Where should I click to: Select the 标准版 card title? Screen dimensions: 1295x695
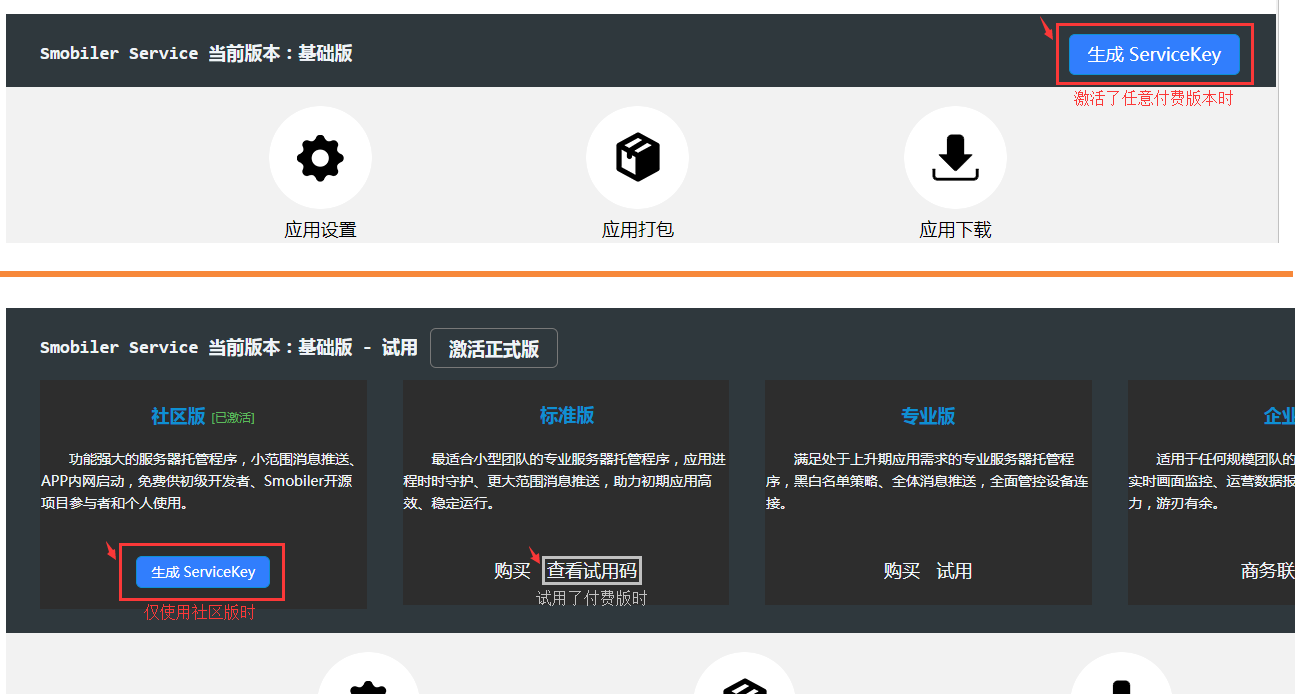point(567,416)
